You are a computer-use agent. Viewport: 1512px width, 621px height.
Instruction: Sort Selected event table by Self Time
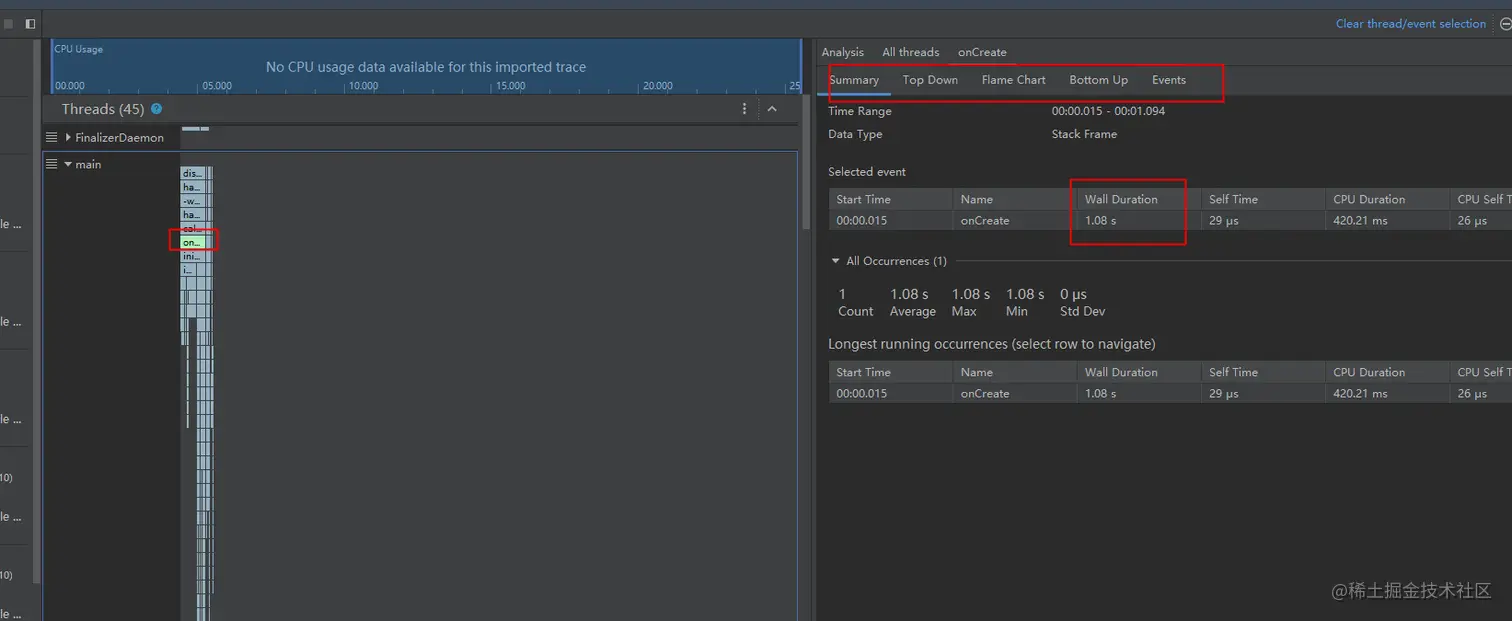click(x=1262, y=199)
